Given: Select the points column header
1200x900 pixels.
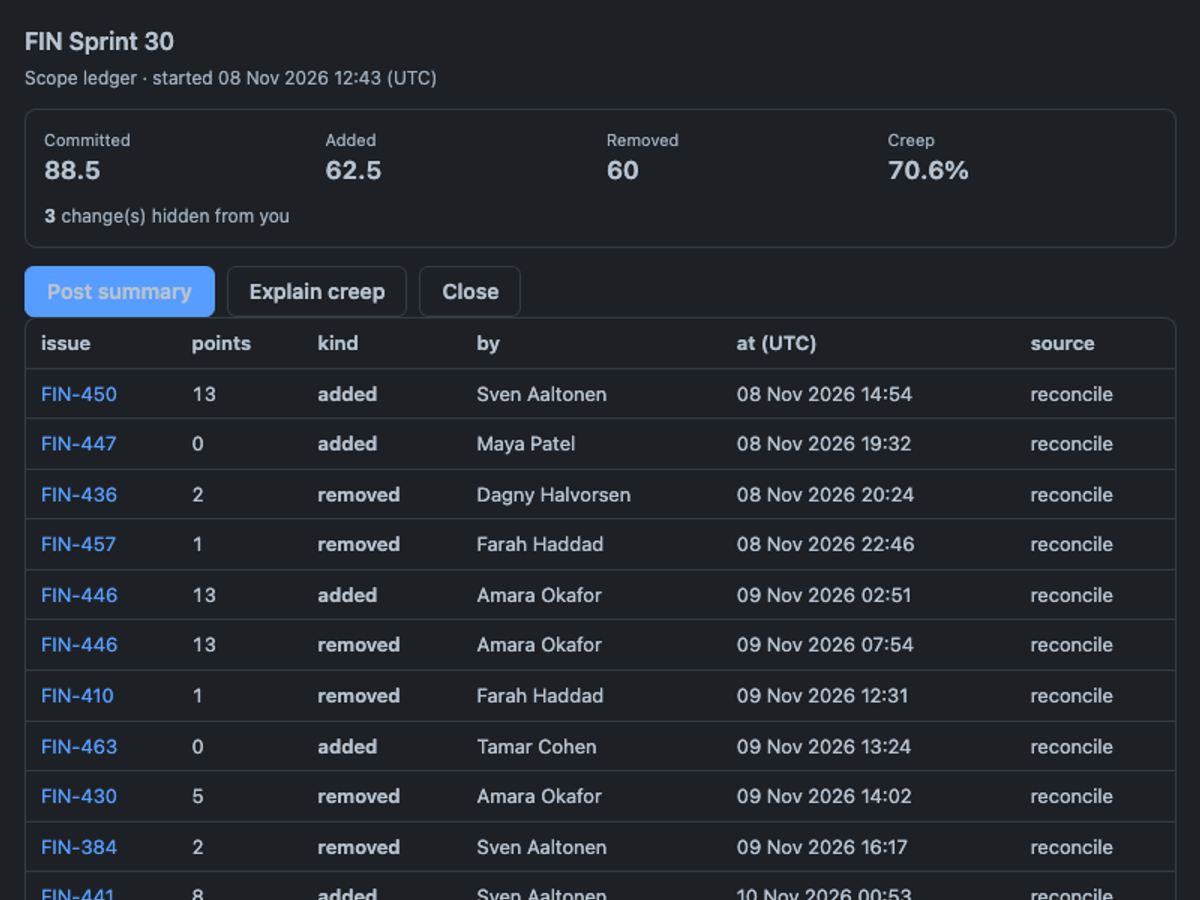Looking at the screenshot, I should (x=221, y=343).
